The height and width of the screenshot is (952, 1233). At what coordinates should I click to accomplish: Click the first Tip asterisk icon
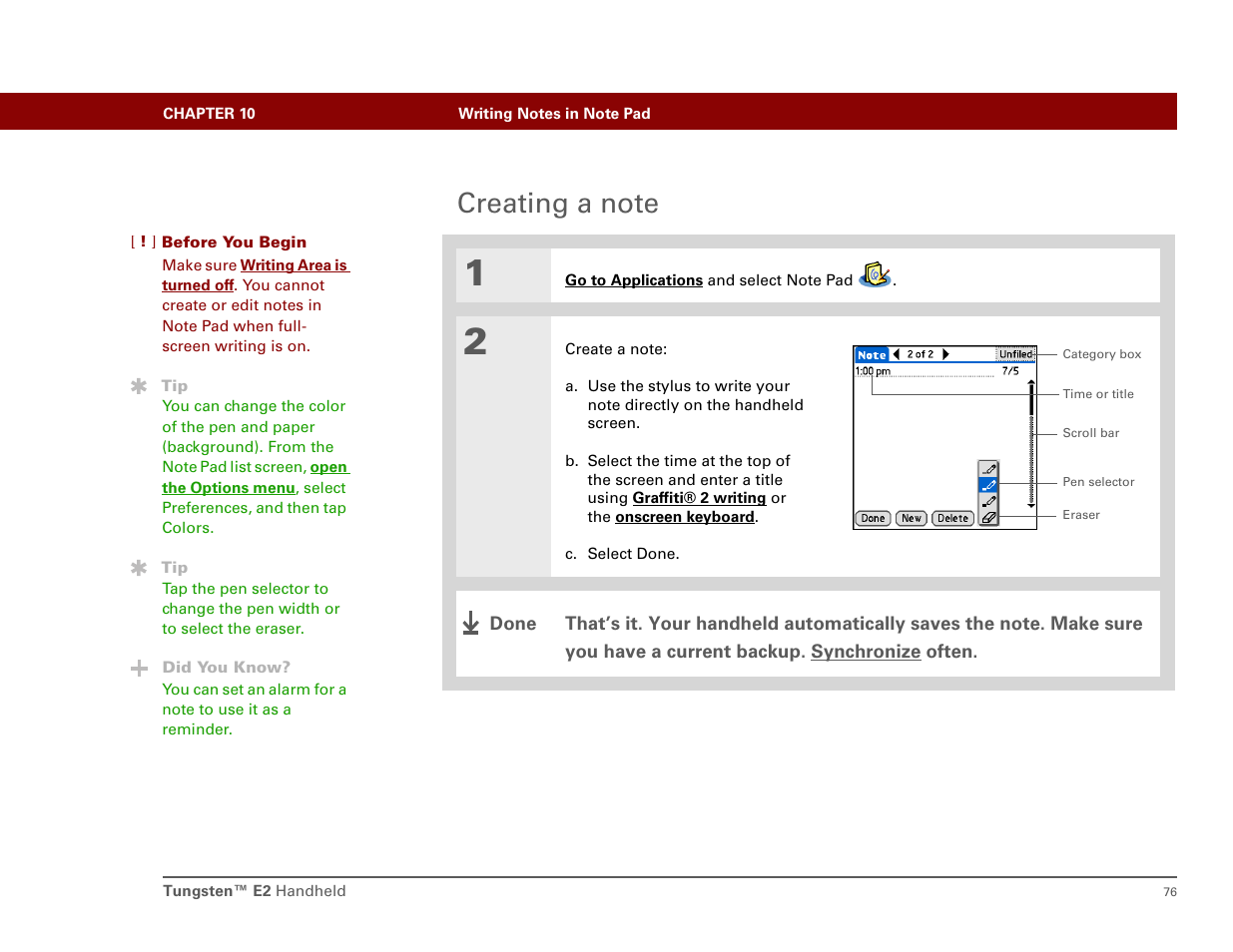point(139,385)
